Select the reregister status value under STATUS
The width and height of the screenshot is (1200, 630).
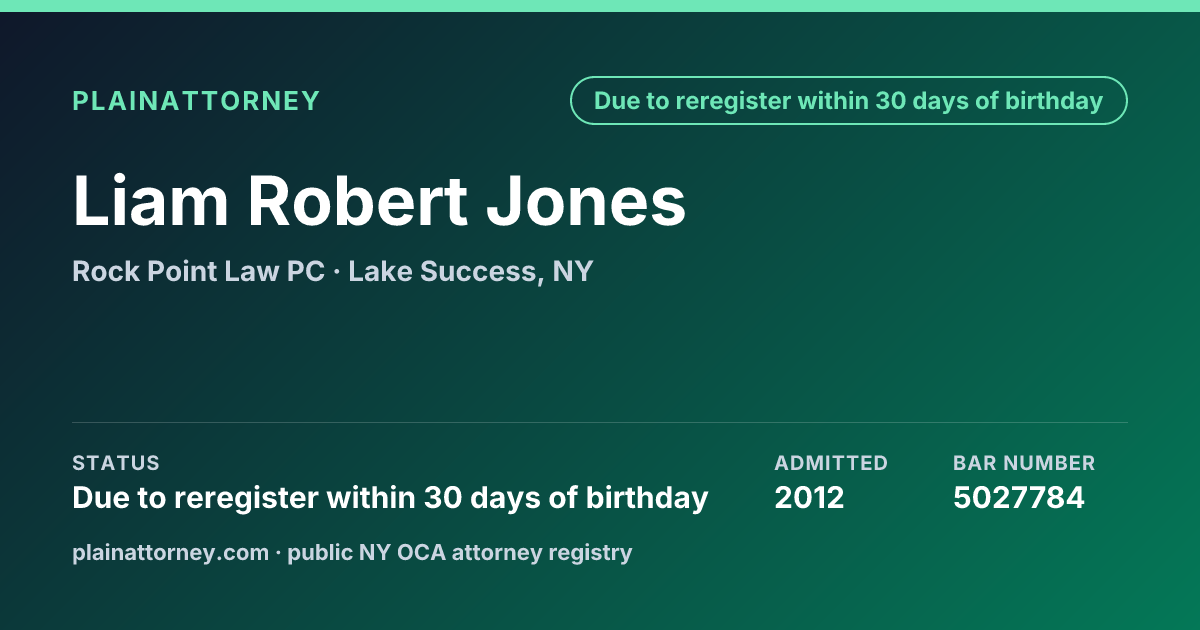coord(390,497)
